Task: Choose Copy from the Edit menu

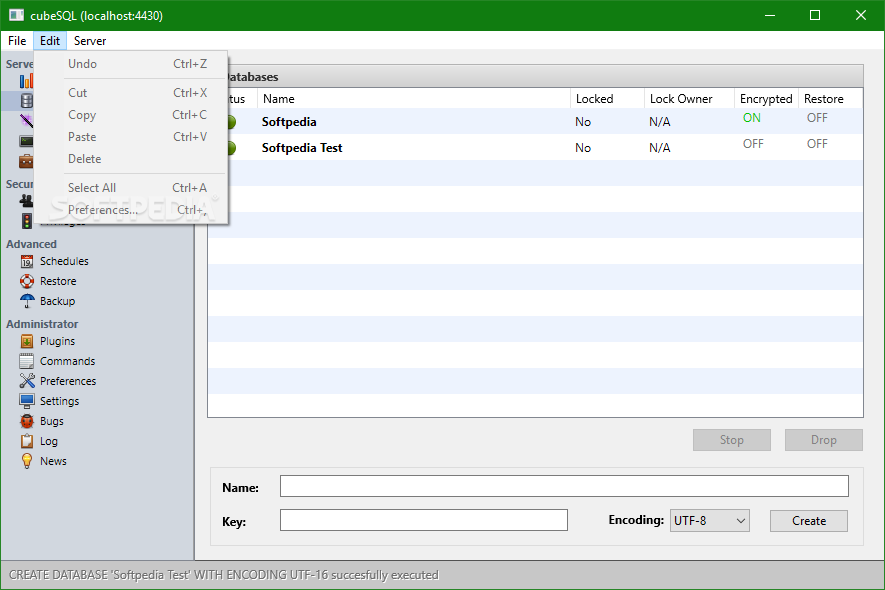Action: coord(131,115)
